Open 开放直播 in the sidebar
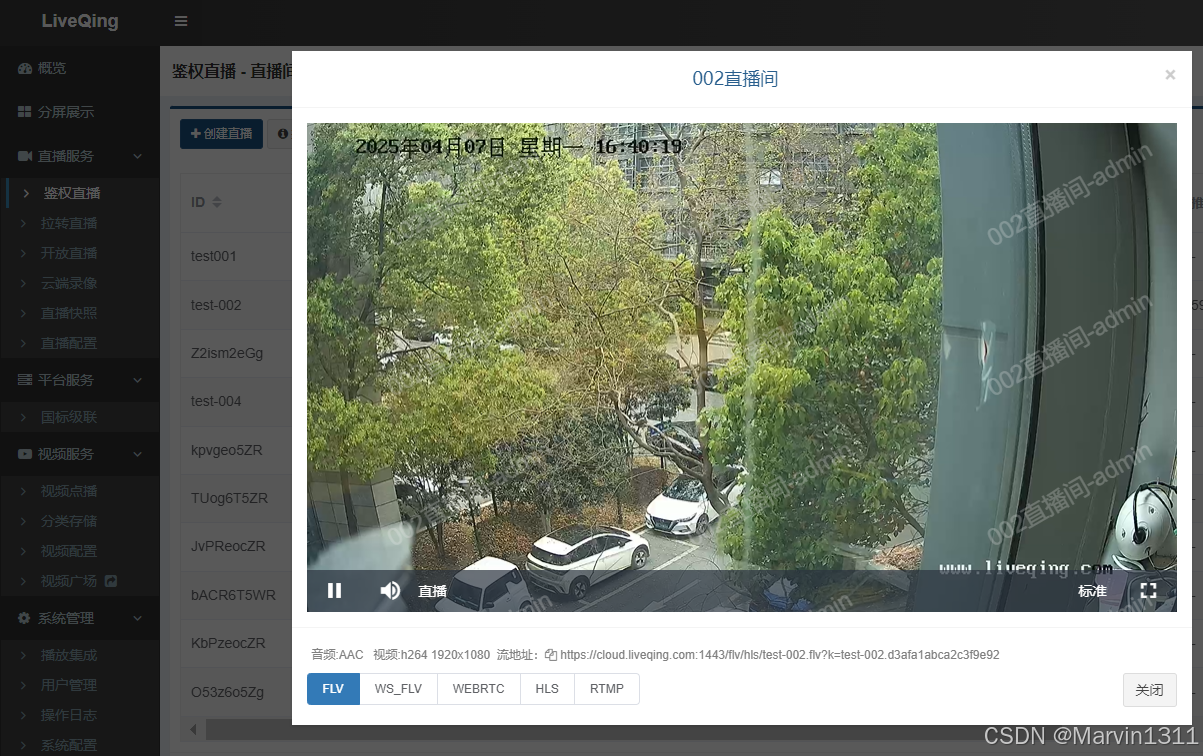Screen dimensions: 1203x756 (80, 253)
